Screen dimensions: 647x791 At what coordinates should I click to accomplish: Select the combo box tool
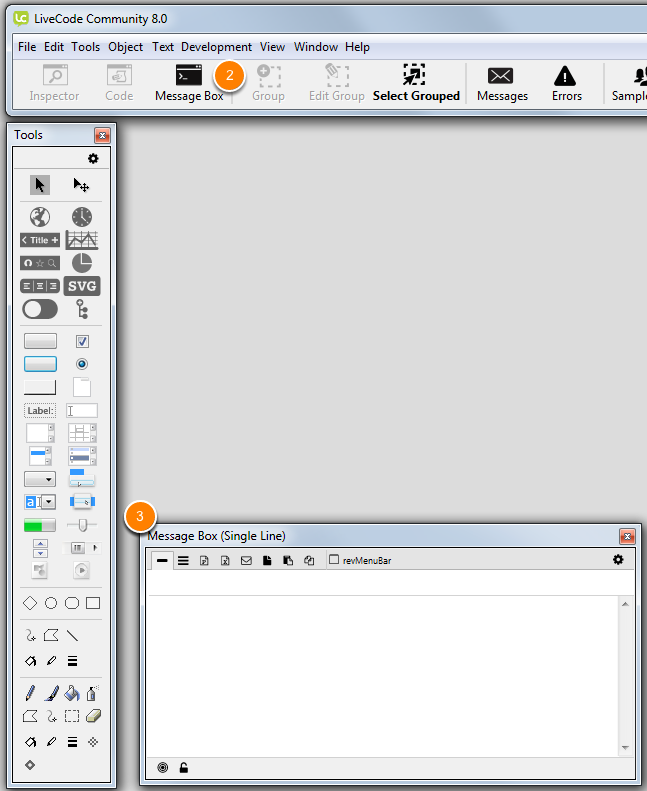pos(40,502)
